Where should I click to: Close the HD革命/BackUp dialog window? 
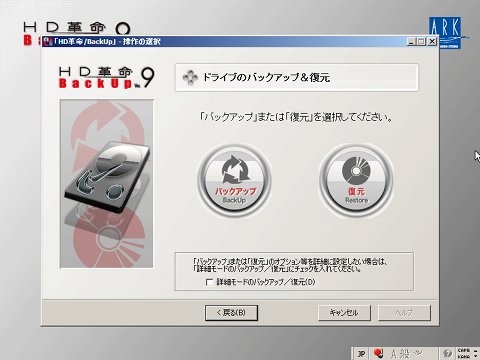[x=432, y=41]
